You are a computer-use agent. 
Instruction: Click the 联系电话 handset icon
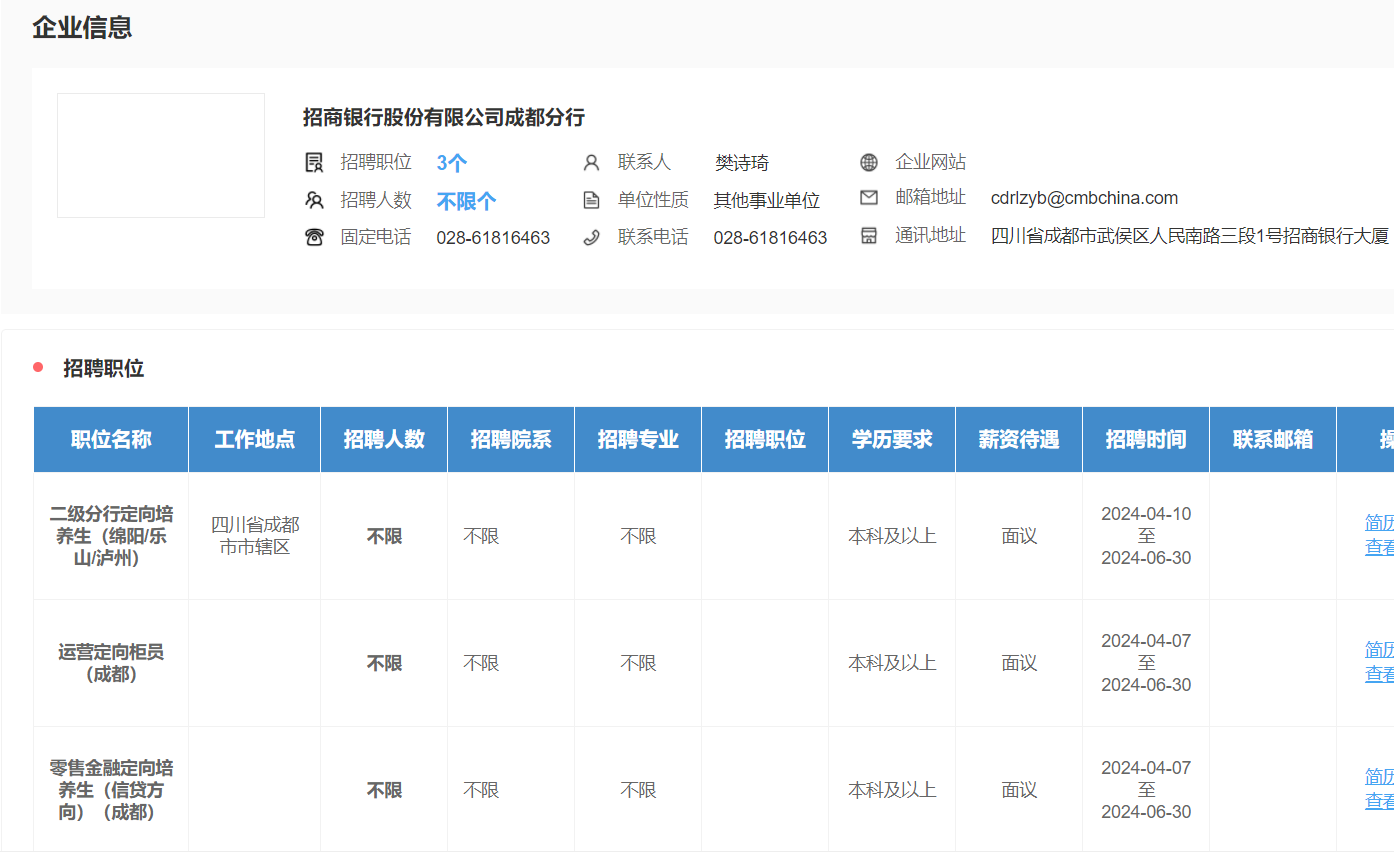(x=591, y=237)
